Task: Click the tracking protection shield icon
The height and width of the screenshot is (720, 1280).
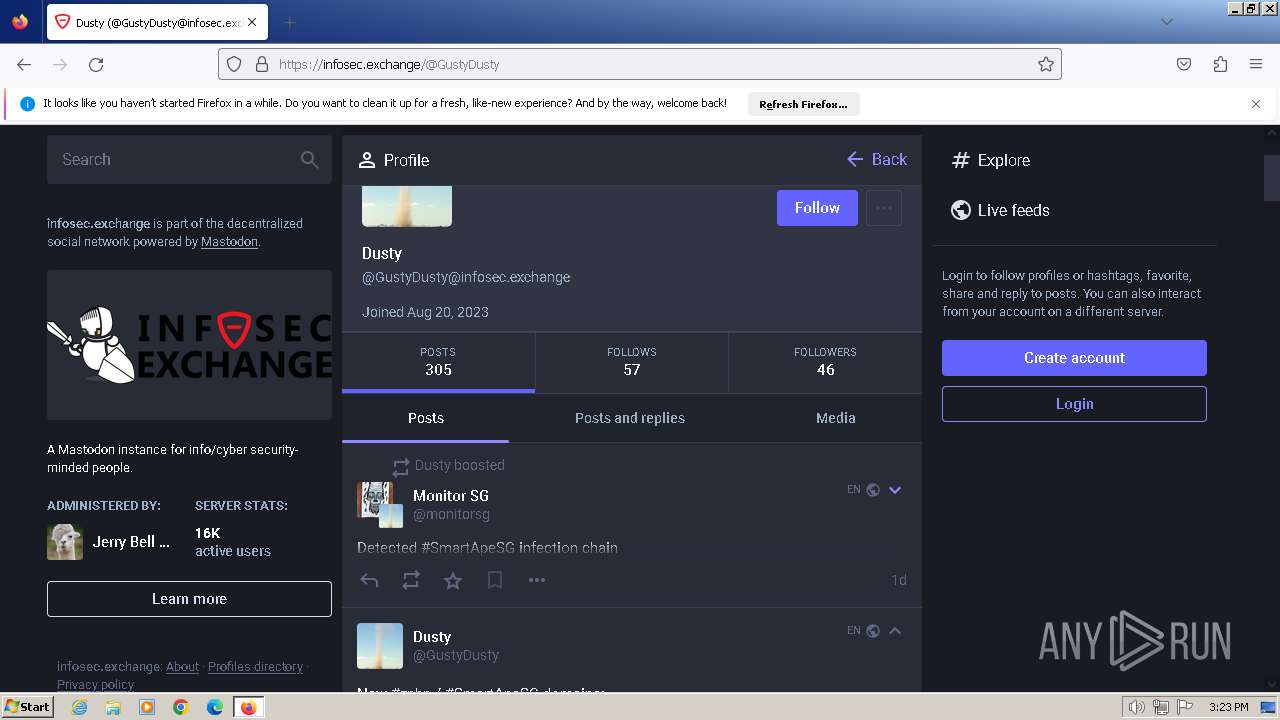Action: [x=234, y=64]
